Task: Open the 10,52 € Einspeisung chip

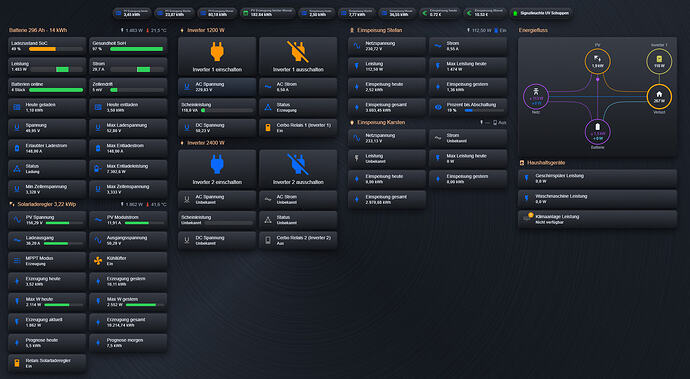Action: click(484, 13)
